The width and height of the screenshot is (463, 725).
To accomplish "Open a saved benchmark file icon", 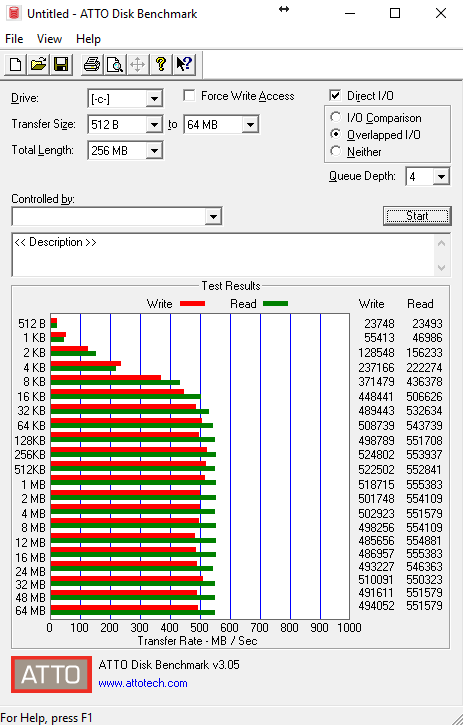I will tap(39, 64).
